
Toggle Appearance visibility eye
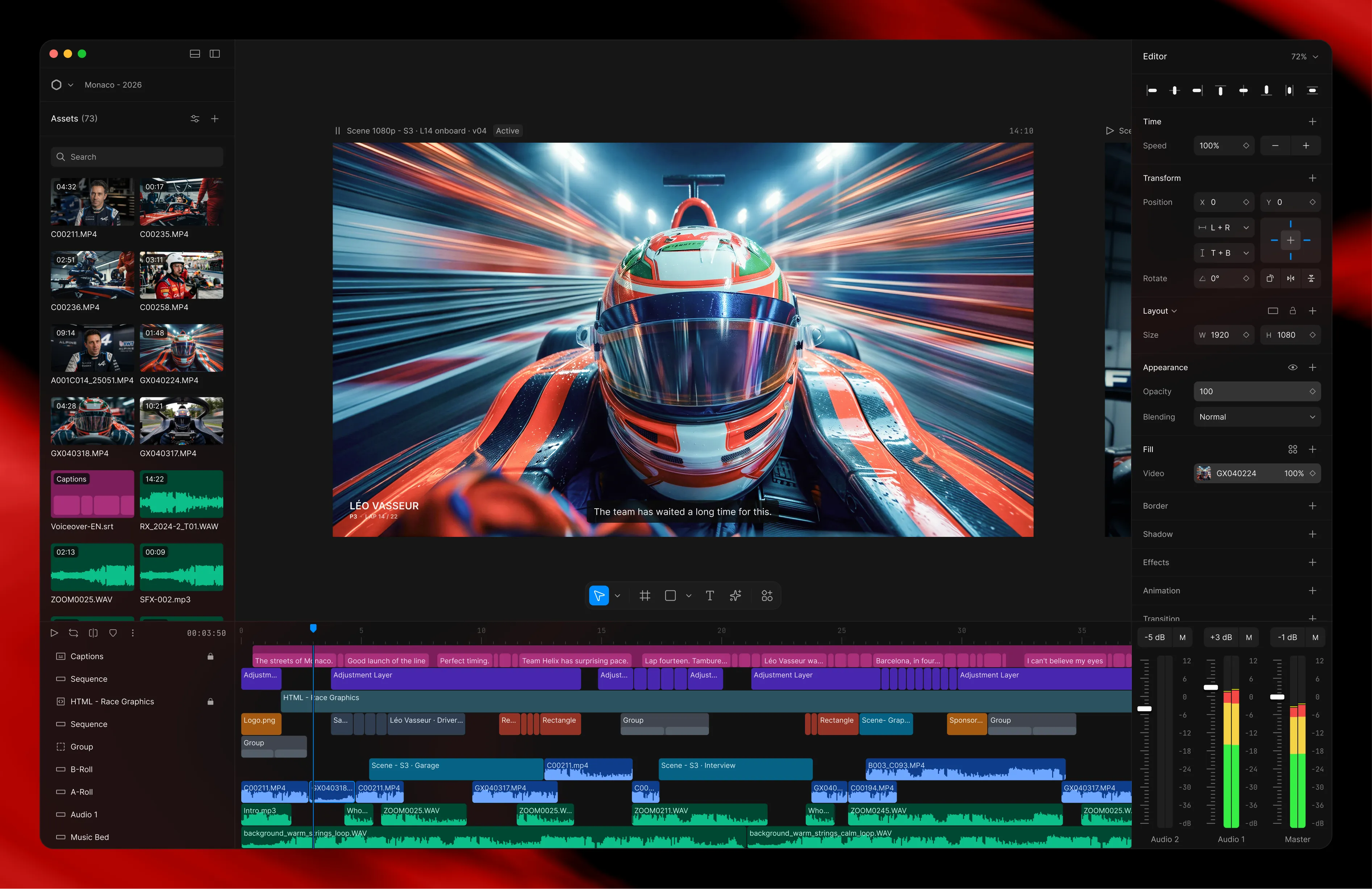click(x=1292, y=367)
